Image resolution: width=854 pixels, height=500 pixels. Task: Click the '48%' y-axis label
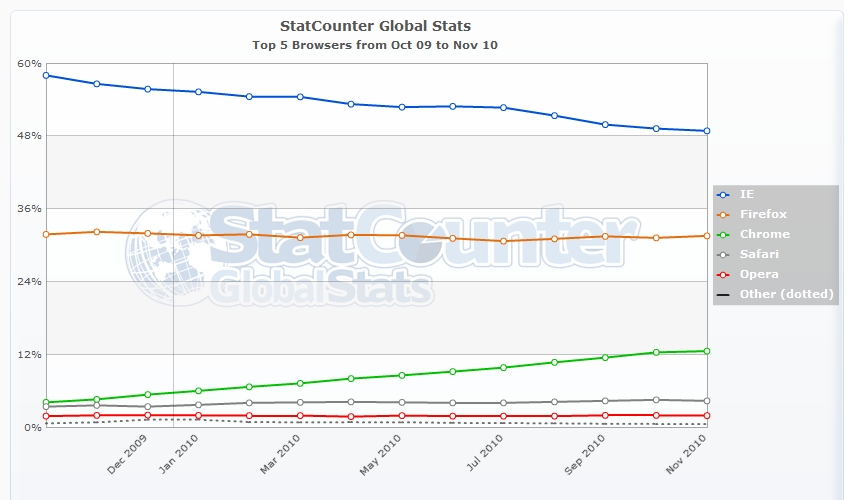(x=29, y=136)
